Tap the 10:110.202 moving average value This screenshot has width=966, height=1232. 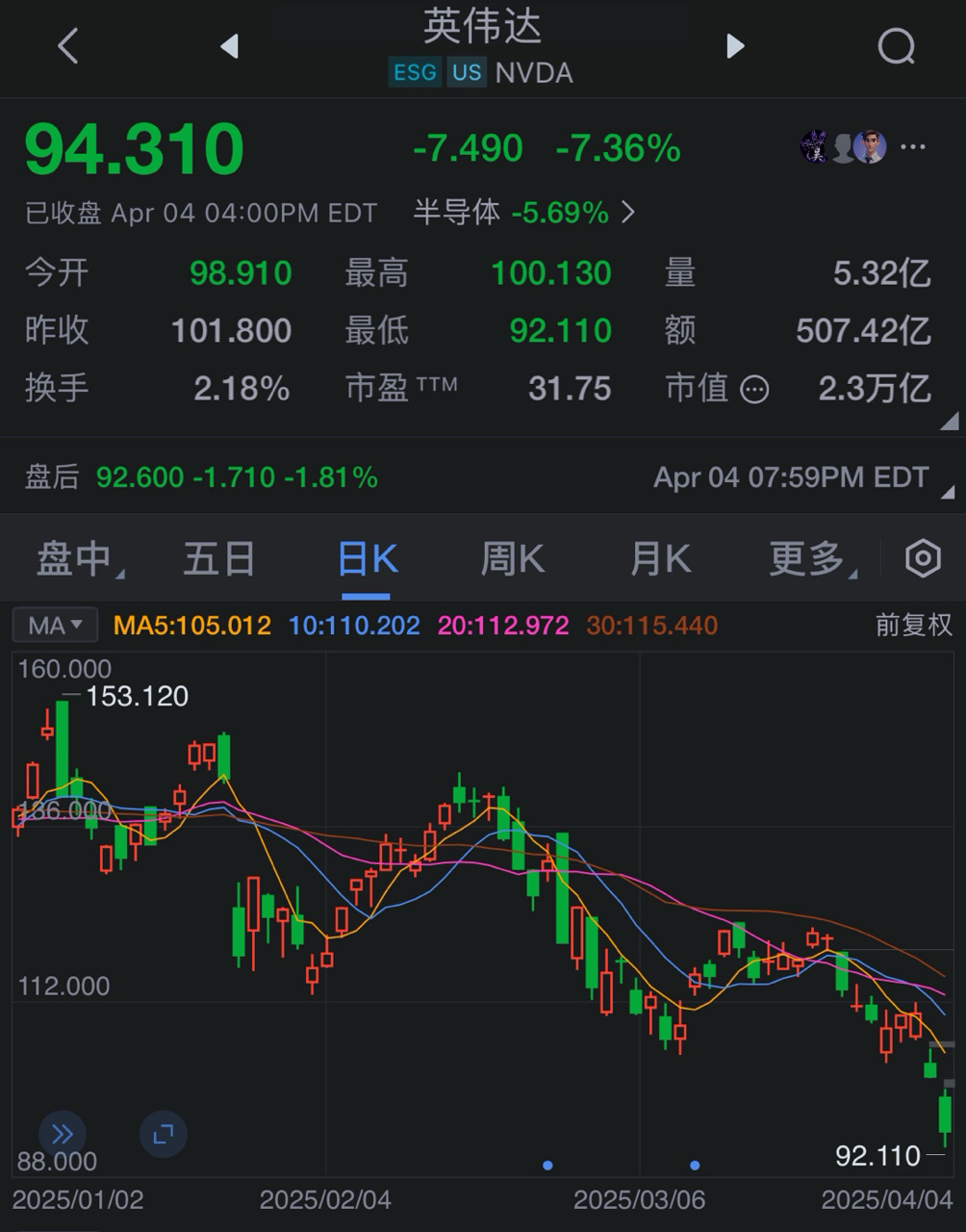click(x=354, y=626)
